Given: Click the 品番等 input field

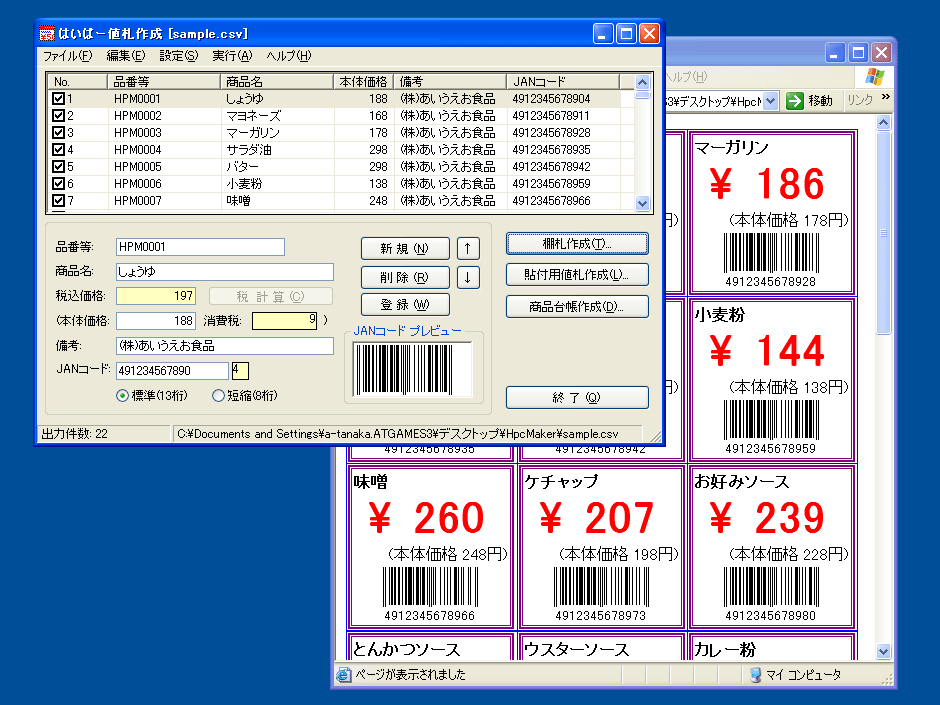Looking at the screenshot, I should coord(200,247).
